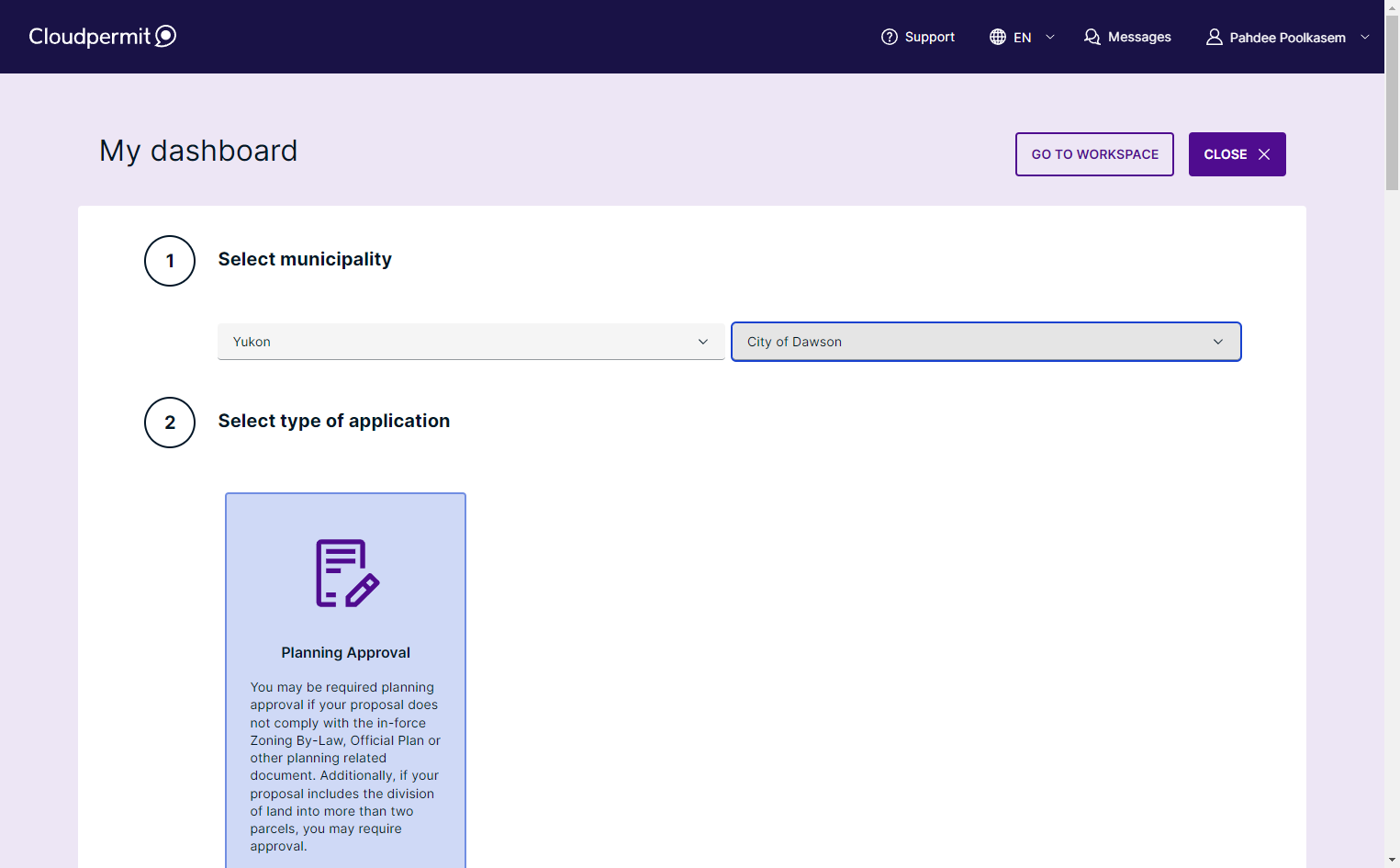Image resolution: width=1400 pixels, height=868 pixels.
Task: Click the "Planning Approval" card title
Action: tap(345, 653)
